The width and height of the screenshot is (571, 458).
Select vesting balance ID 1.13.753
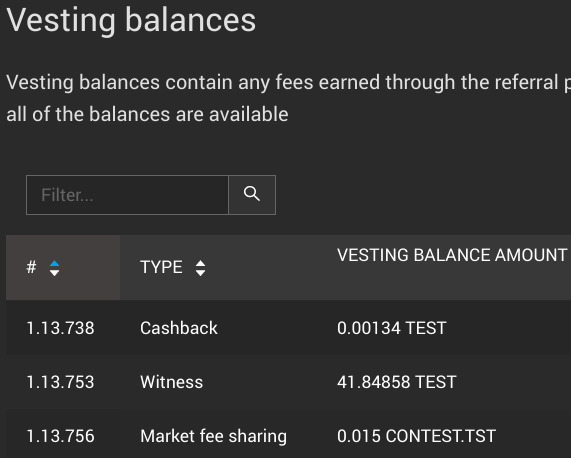(x=60, y=382)
